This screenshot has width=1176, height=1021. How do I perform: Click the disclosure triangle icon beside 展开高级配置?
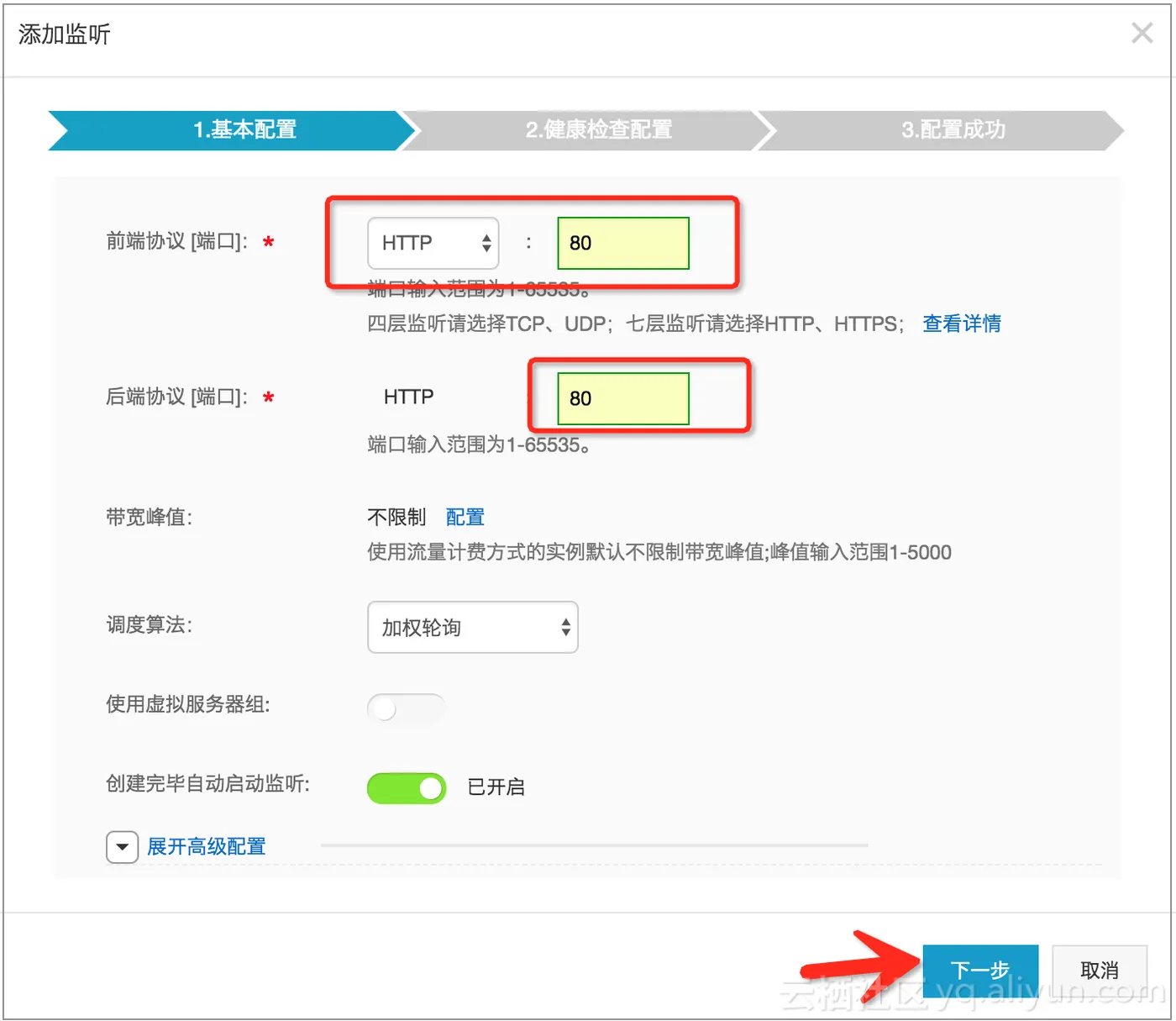(x=123, y=846)
